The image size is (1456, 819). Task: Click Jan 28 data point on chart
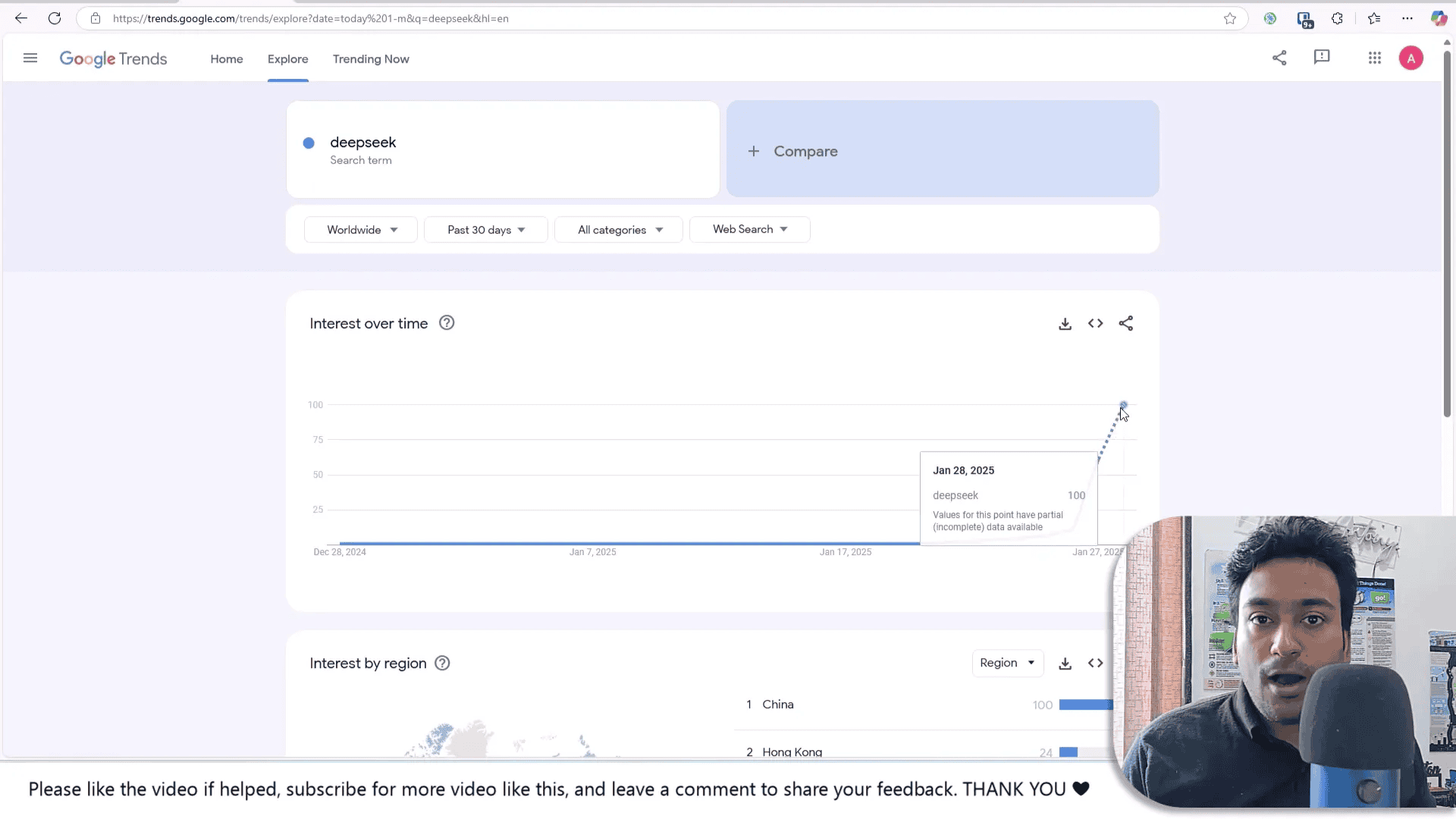pyautogui.click(x=1124, y=405)
